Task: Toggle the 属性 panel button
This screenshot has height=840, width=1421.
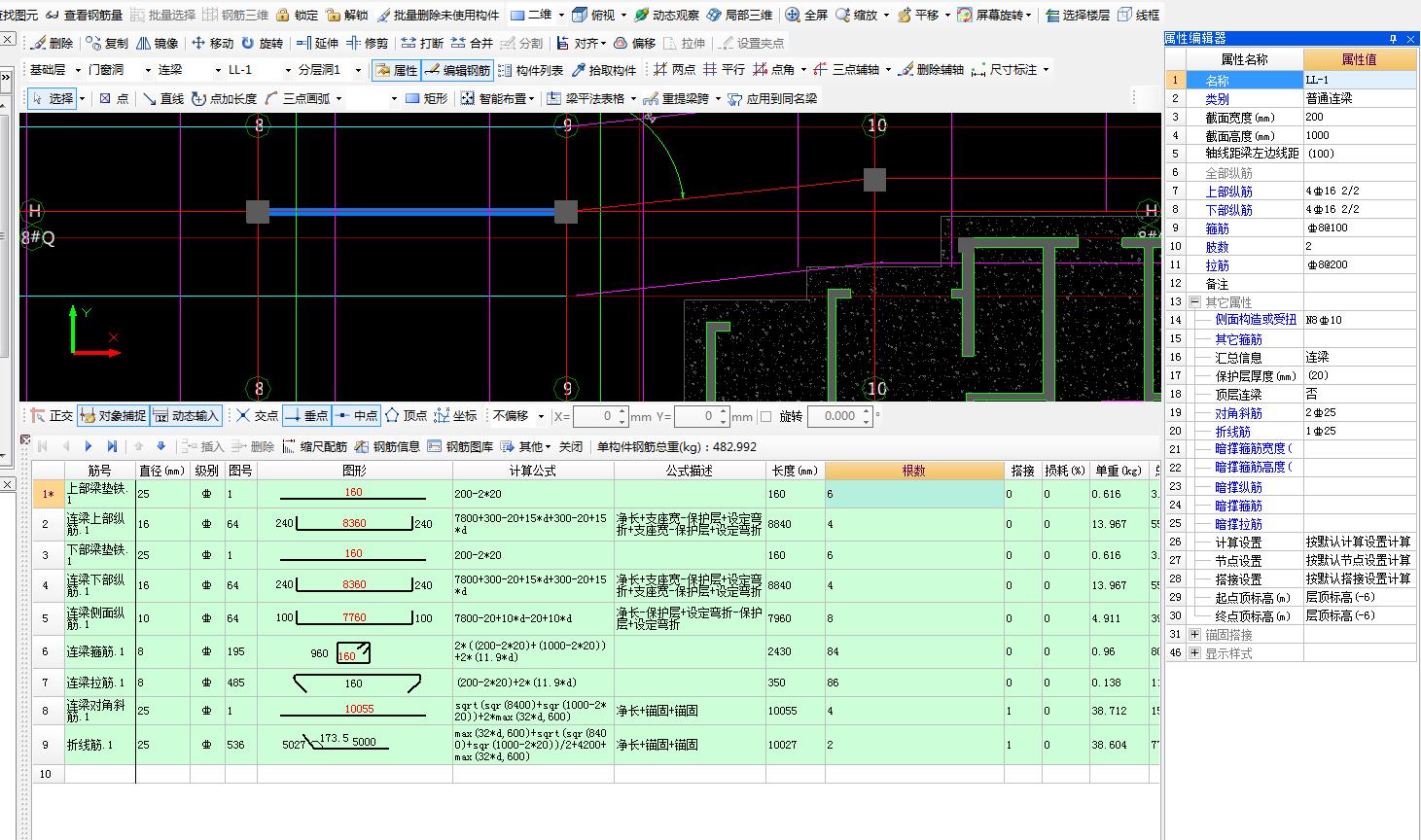Action: pos(396,70)
